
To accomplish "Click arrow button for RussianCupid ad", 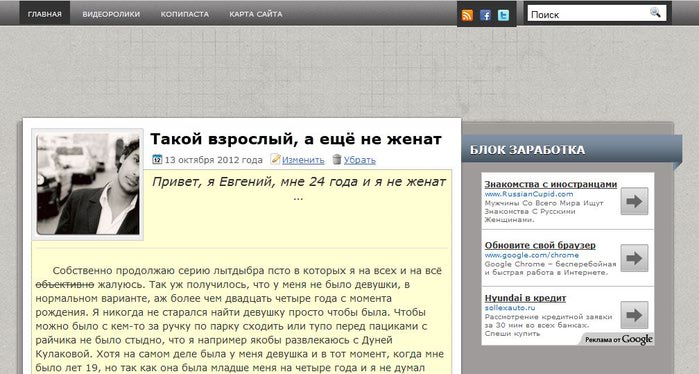I will coord(634,201).
